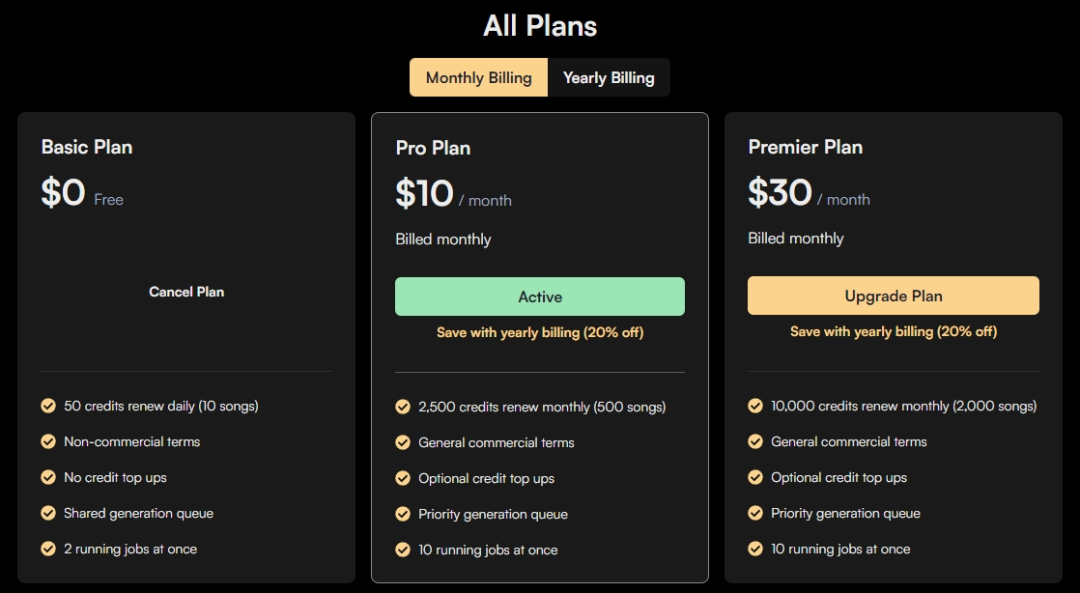The width and height of the screenshot is (1080, 593).
Task: Click the Pro Plan heading
Action: 433,148
